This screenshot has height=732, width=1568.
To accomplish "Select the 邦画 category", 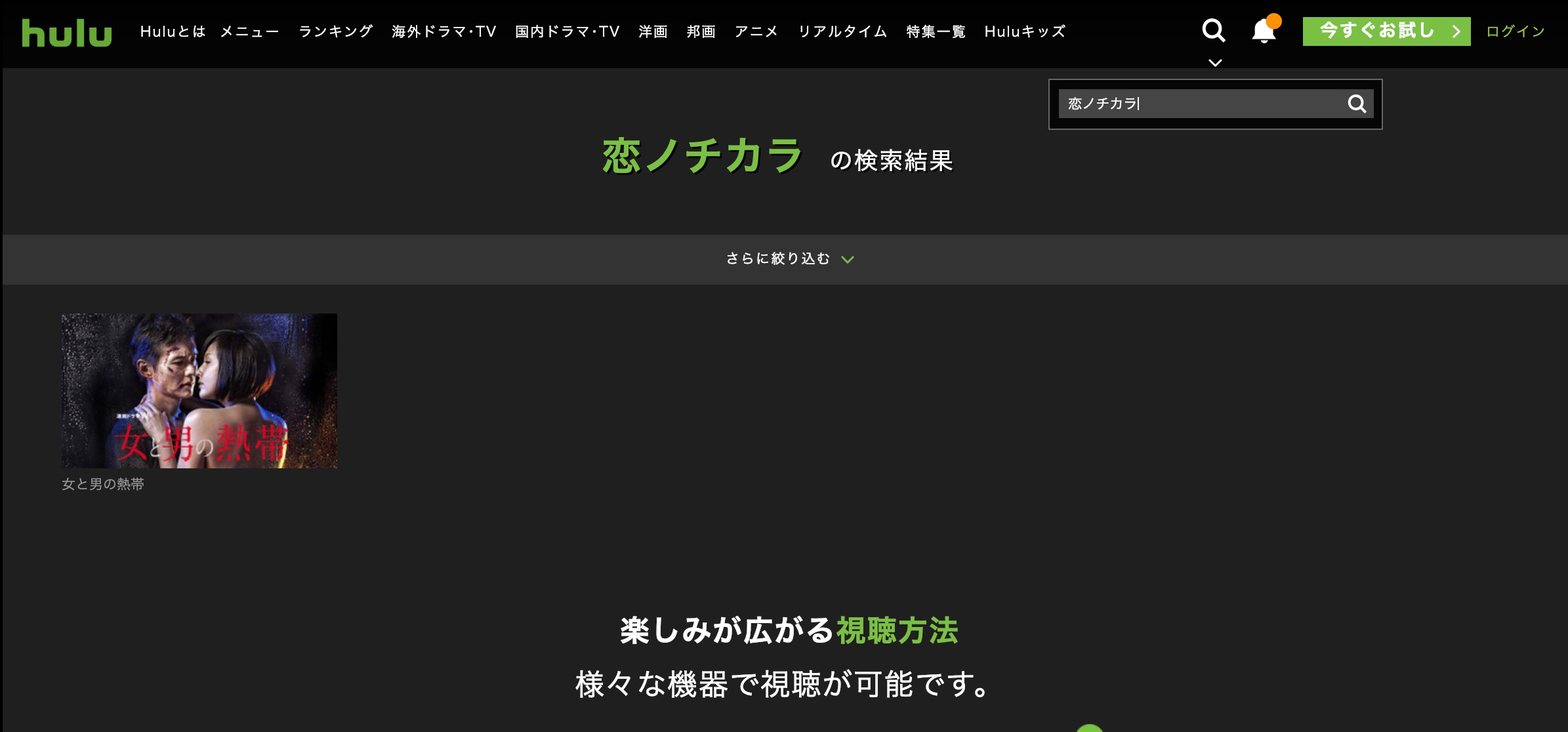I will click(701, 31).
